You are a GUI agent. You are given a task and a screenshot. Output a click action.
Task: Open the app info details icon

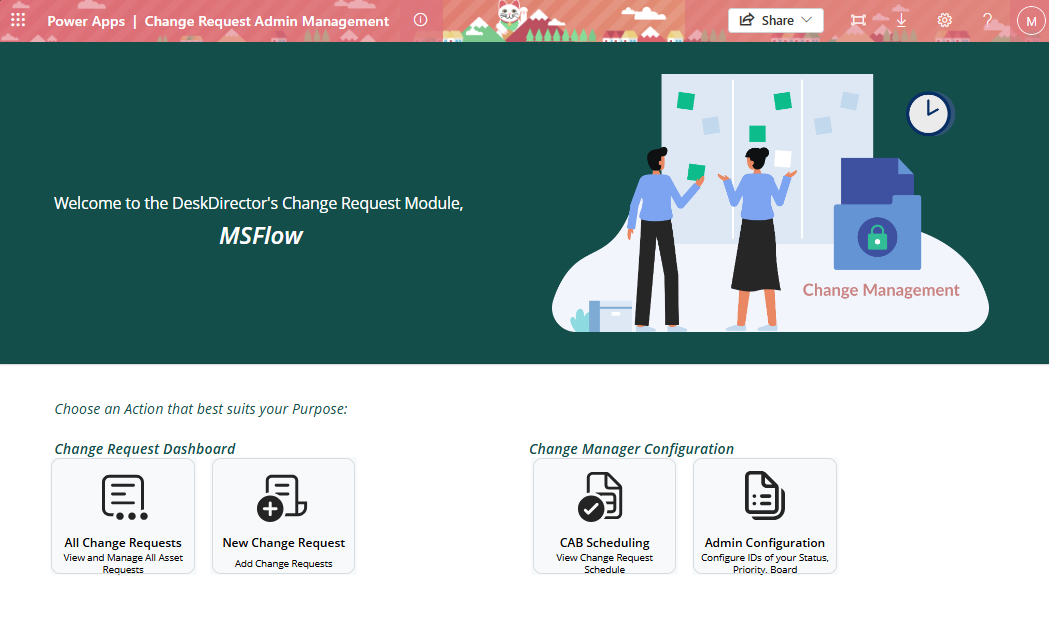click(420, 20)
